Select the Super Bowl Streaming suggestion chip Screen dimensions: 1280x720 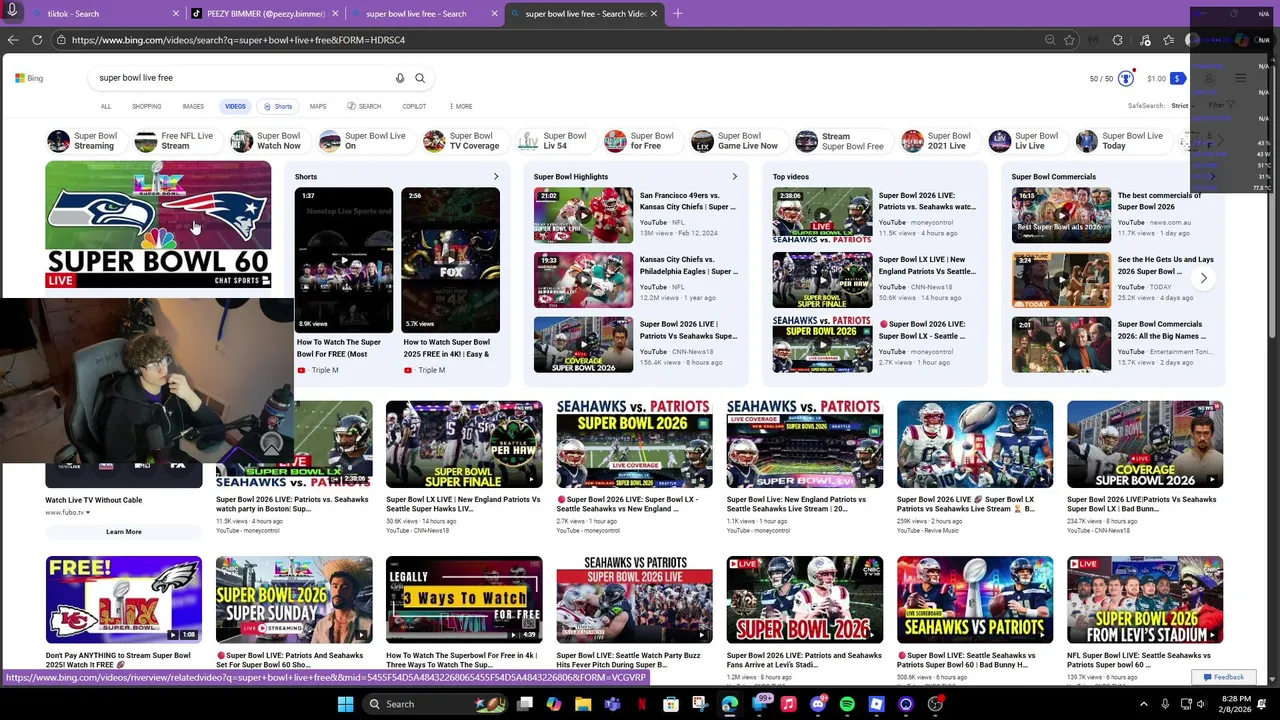click(x=83, y=141)
